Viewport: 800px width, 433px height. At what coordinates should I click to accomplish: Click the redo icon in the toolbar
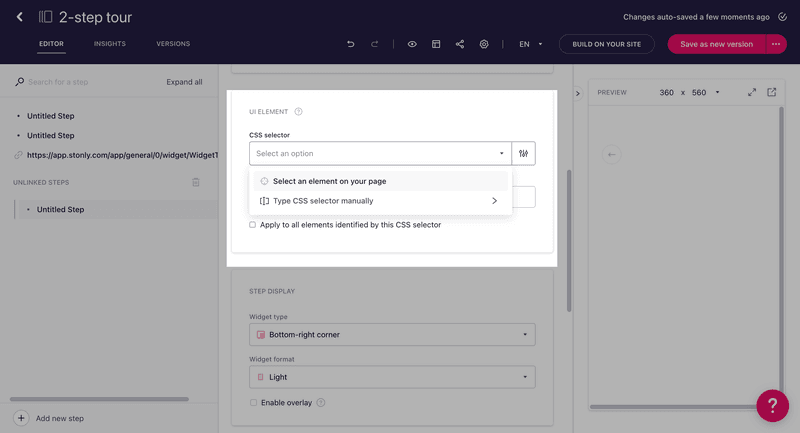375,44
